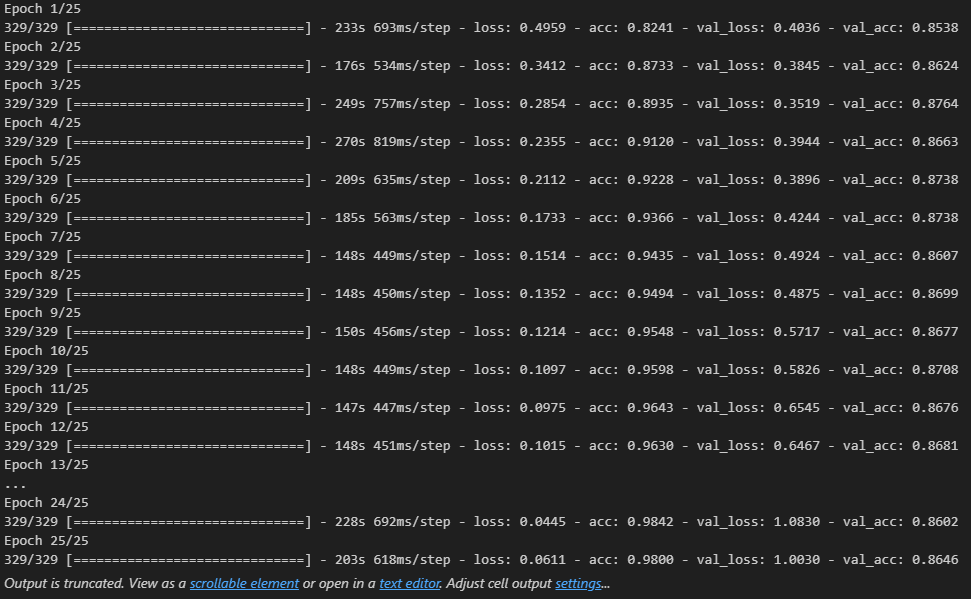This screenshot has height=599, width=971.
Task: Open the text editor link
Action: pyautogui.click(x=409, y=584)
